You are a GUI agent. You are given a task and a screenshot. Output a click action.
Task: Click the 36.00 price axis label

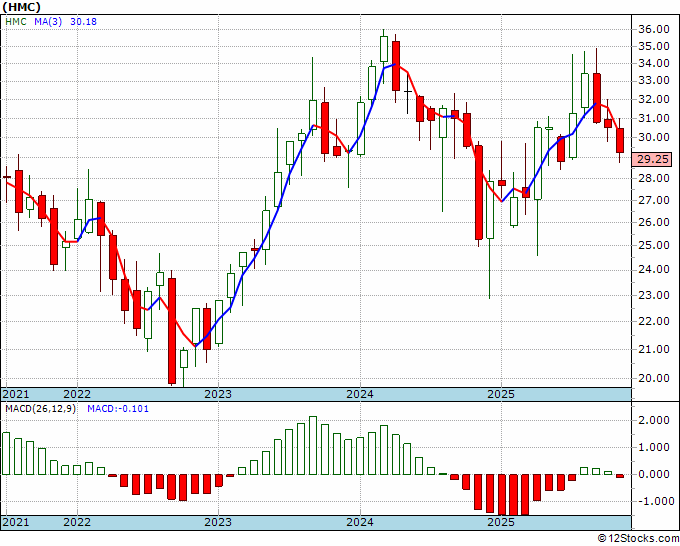[x=654, y=29]
